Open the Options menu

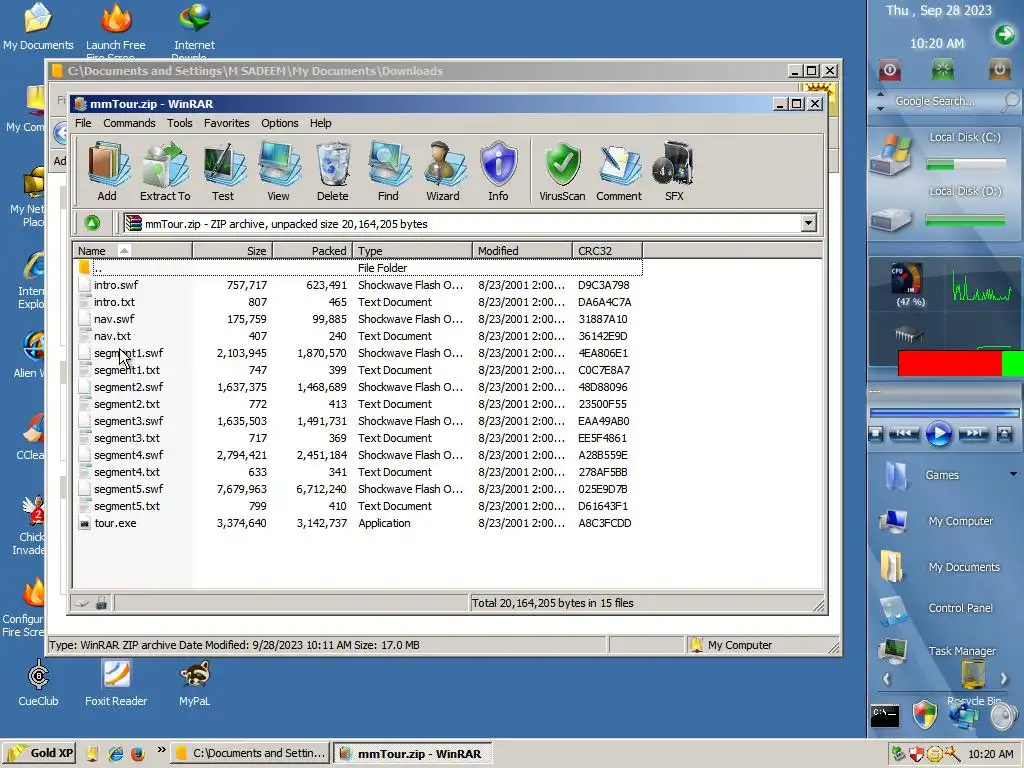(280, 123)
